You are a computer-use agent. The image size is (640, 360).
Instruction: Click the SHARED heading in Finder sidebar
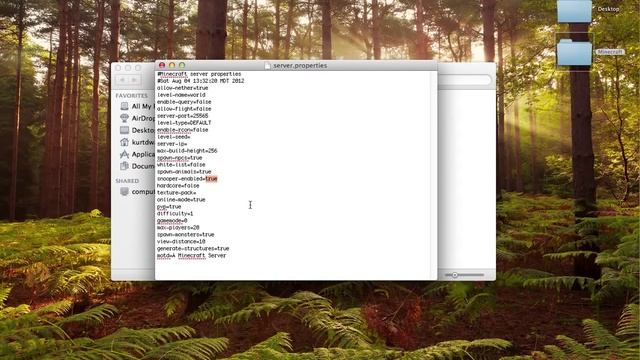click(127, 181)
